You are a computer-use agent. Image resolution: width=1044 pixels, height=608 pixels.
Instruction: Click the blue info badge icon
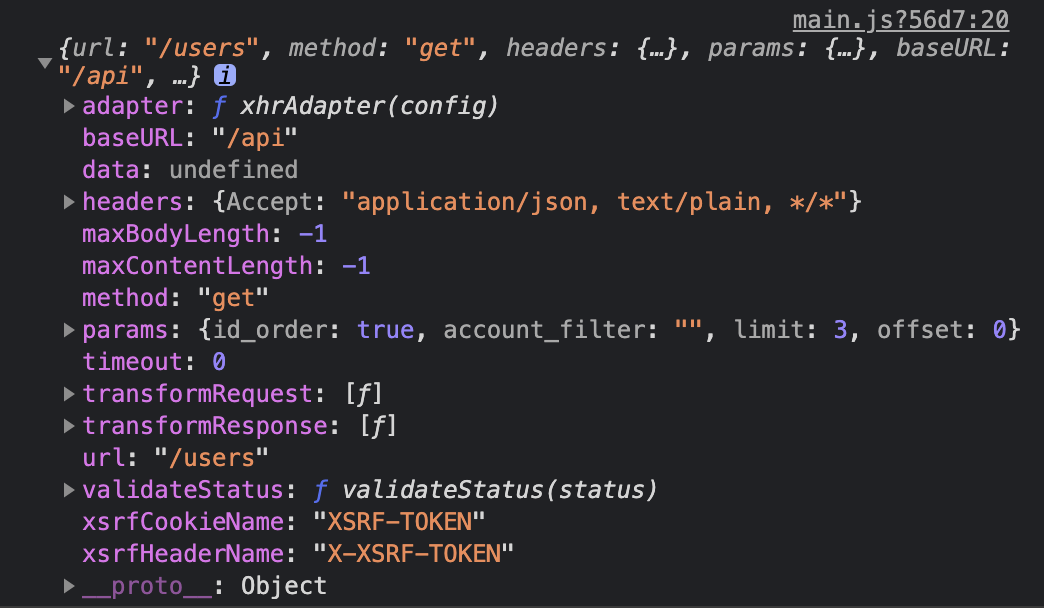[x=225, y=75]
